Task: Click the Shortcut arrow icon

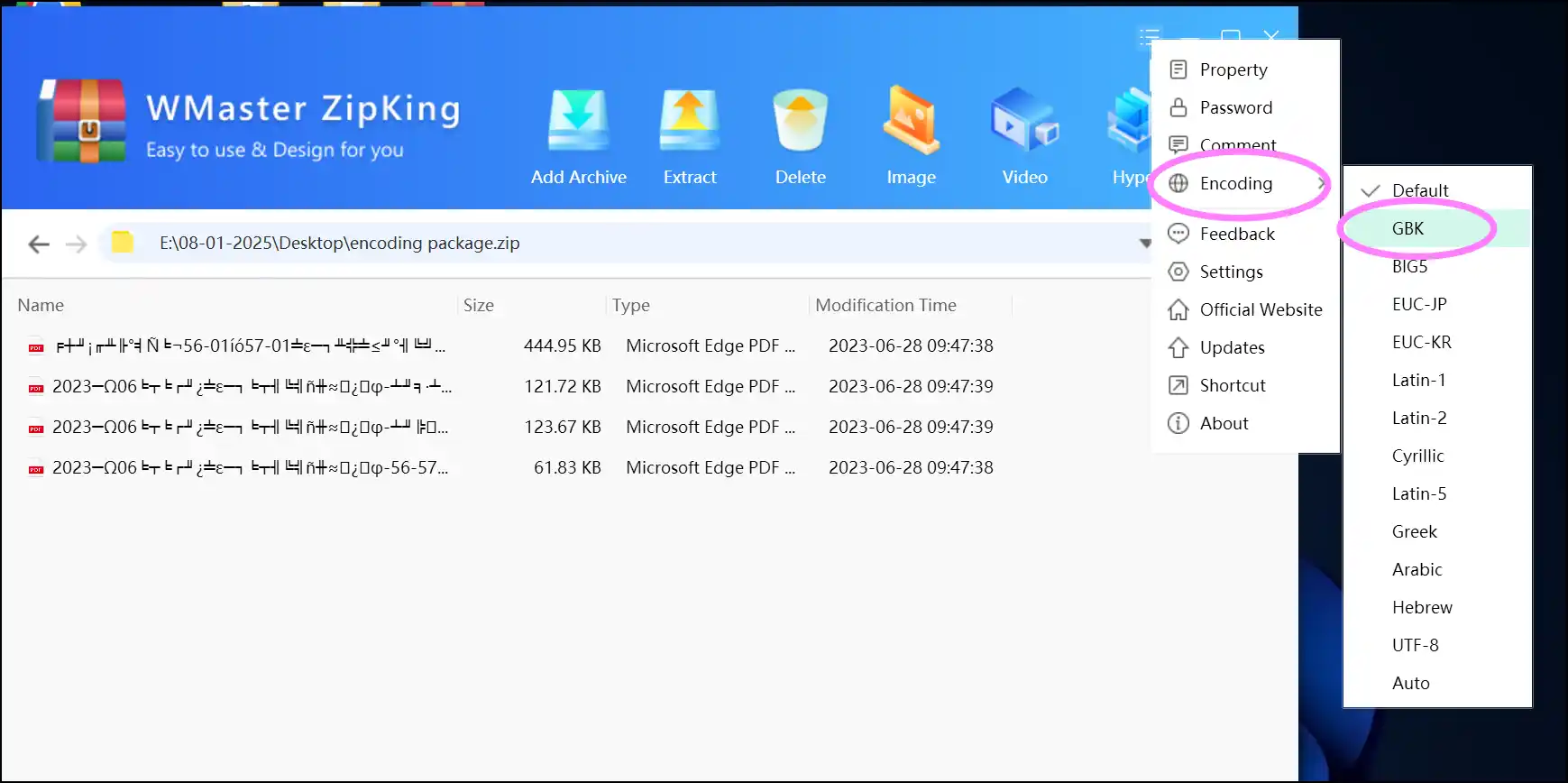Action: pos(1178,385)
